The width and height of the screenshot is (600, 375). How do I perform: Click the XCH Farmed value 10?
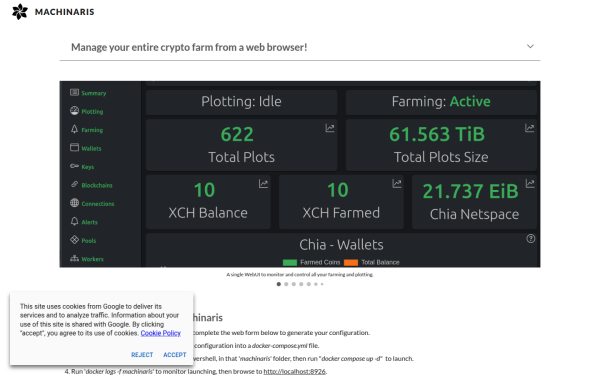(338, 190)
